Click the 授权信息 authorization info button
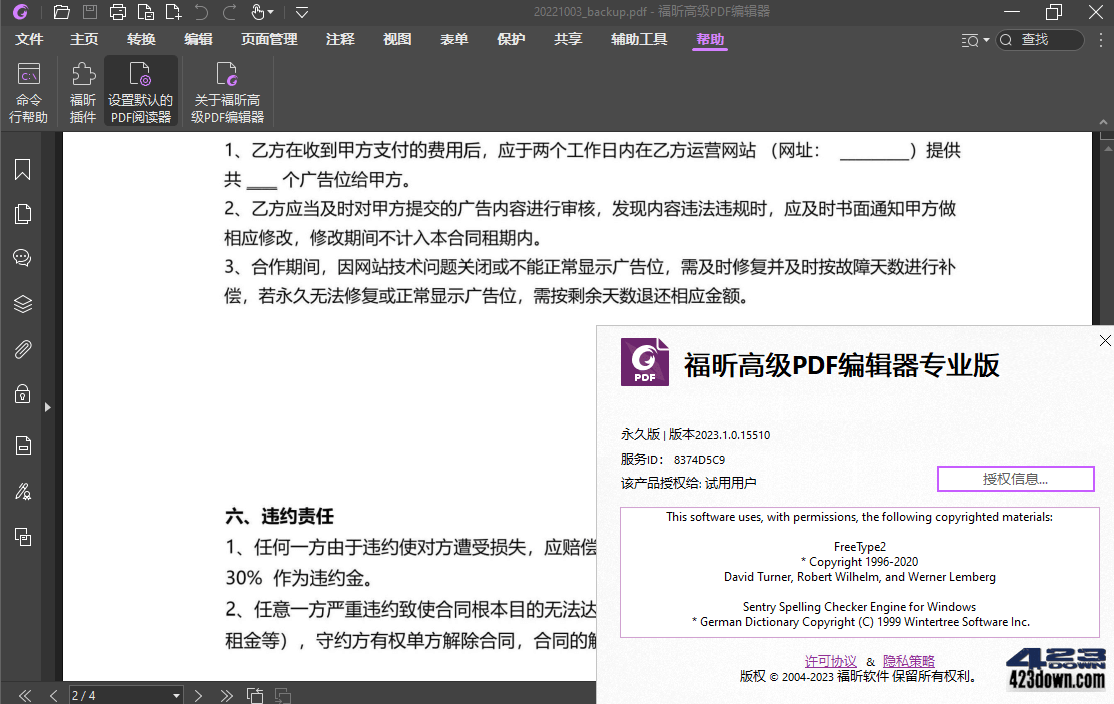 tap(1015, 479)
